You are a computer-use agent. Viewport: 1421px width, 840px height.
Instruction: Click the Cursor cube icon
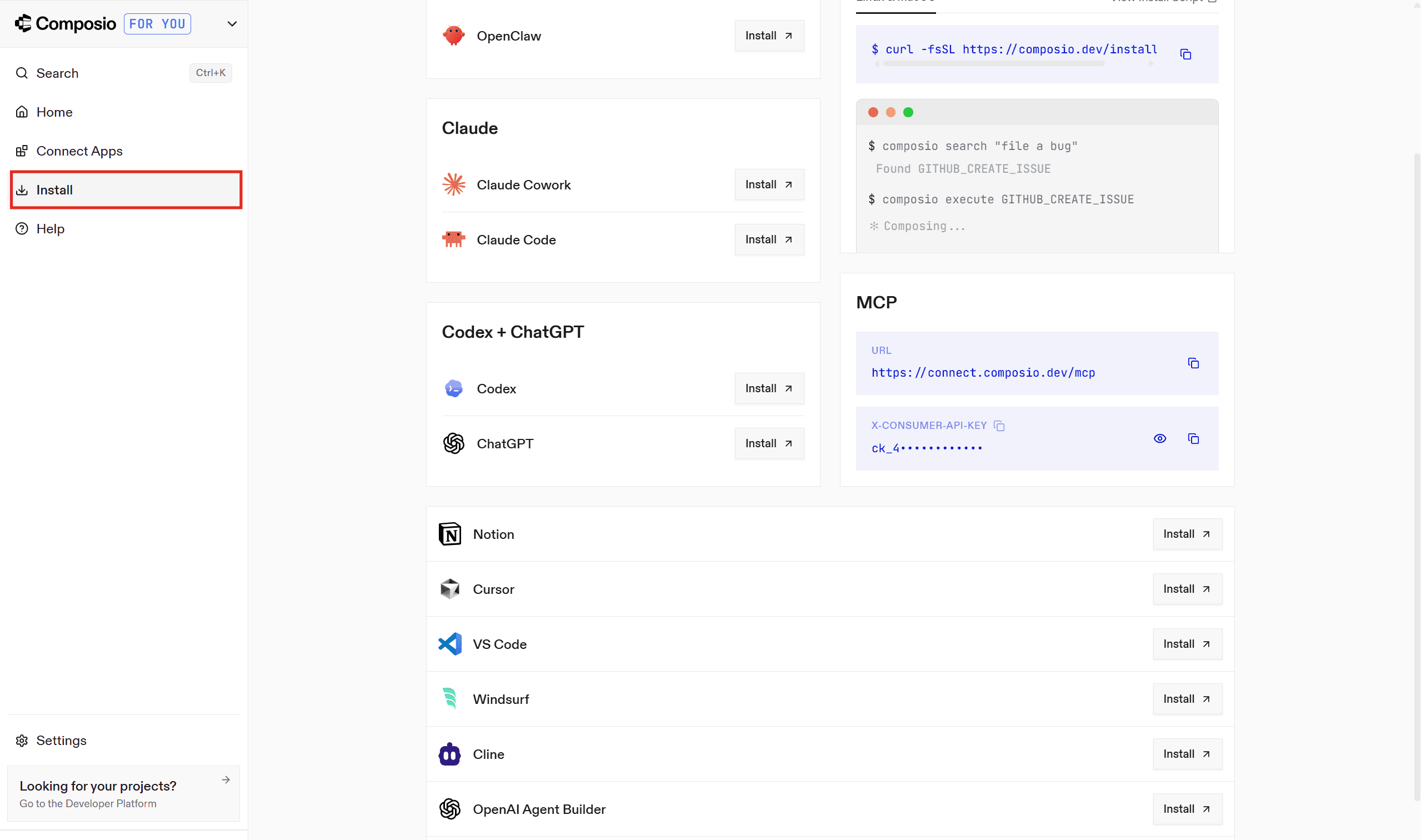[x=450, y=589]
